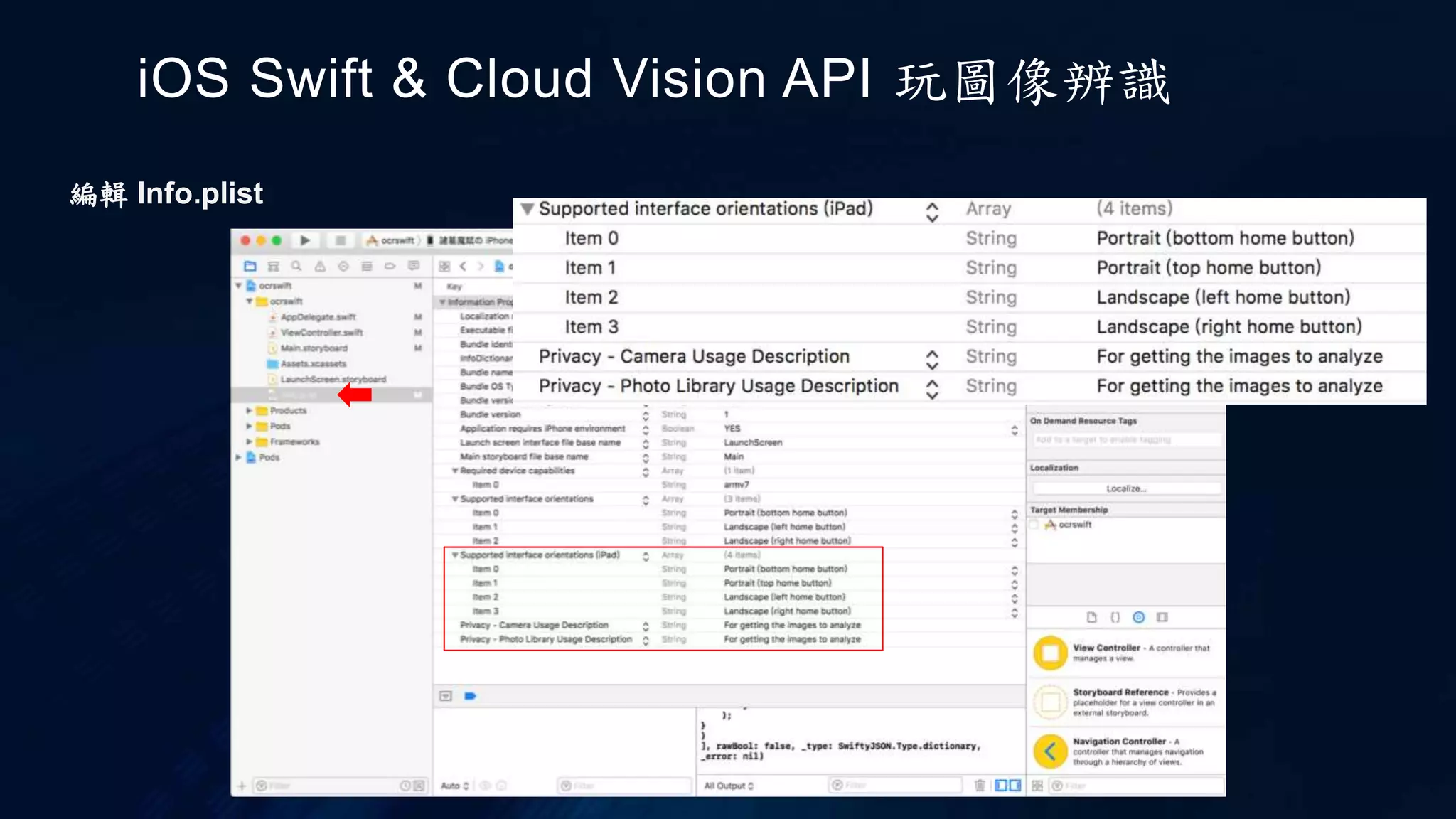Expand the Pods project

(x=239, y=458)
